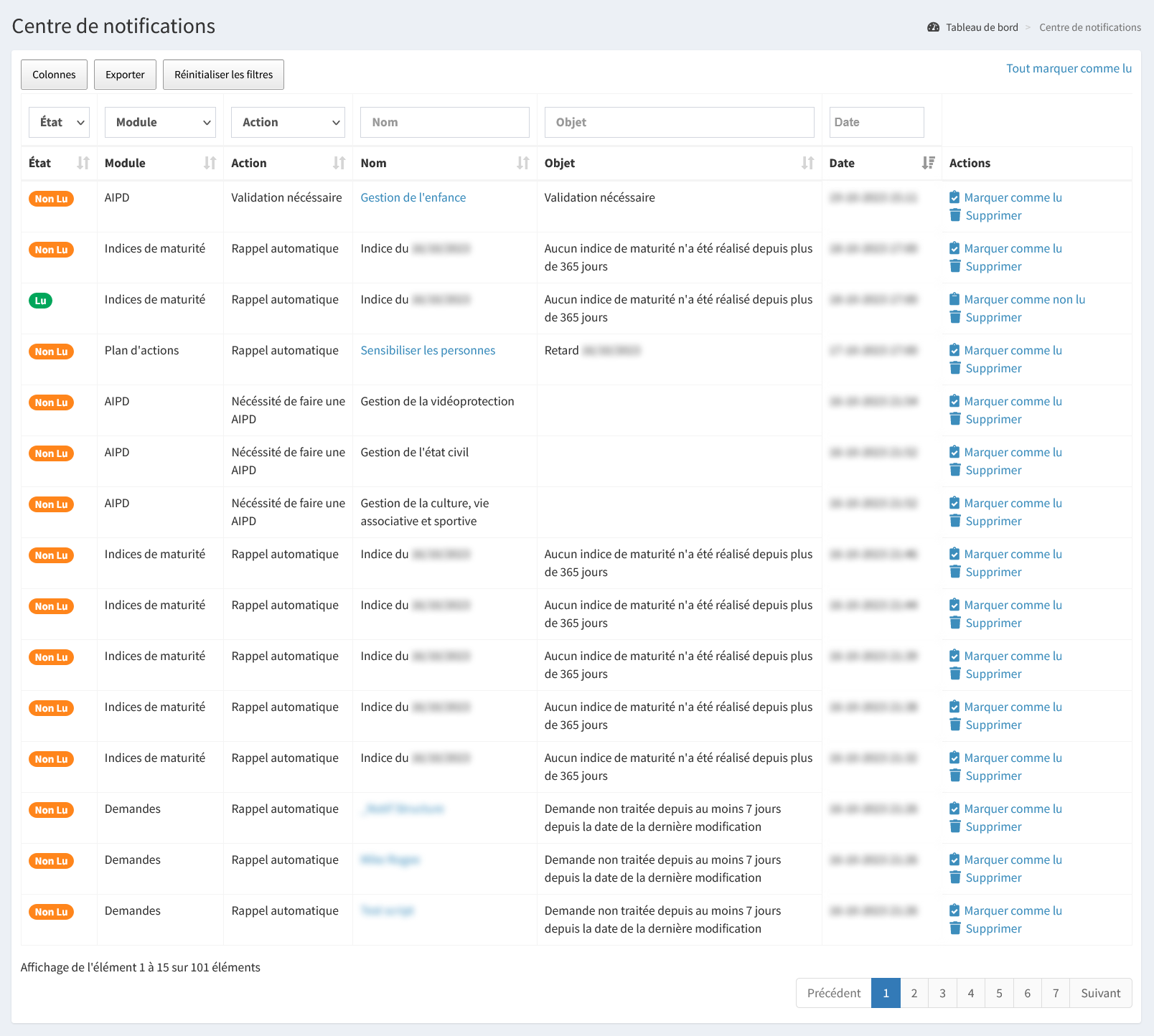Click the Objet filter text field

(x=679, y=122)
